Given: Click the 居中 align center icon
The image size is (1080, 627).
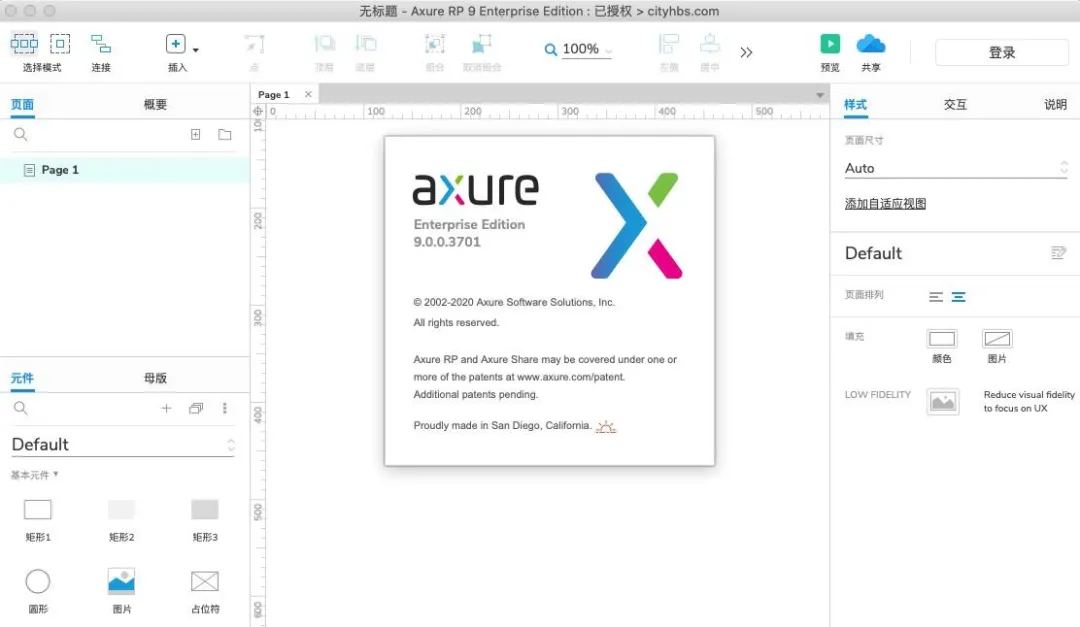Looking at the screenshot, I should click(709, 44).
